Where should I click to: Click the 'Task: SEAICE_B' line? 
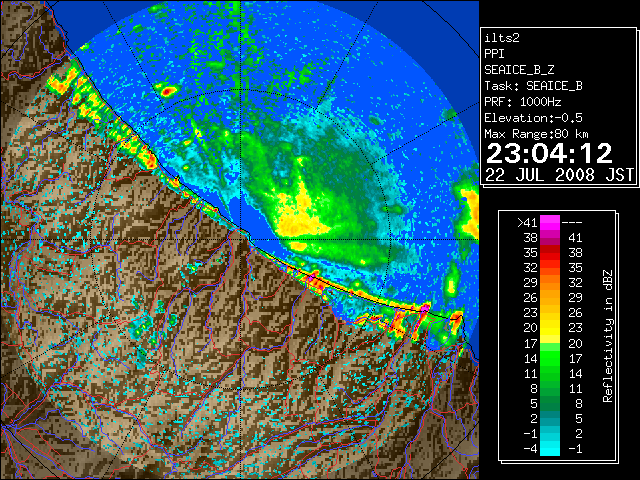[x=533, y=86]
